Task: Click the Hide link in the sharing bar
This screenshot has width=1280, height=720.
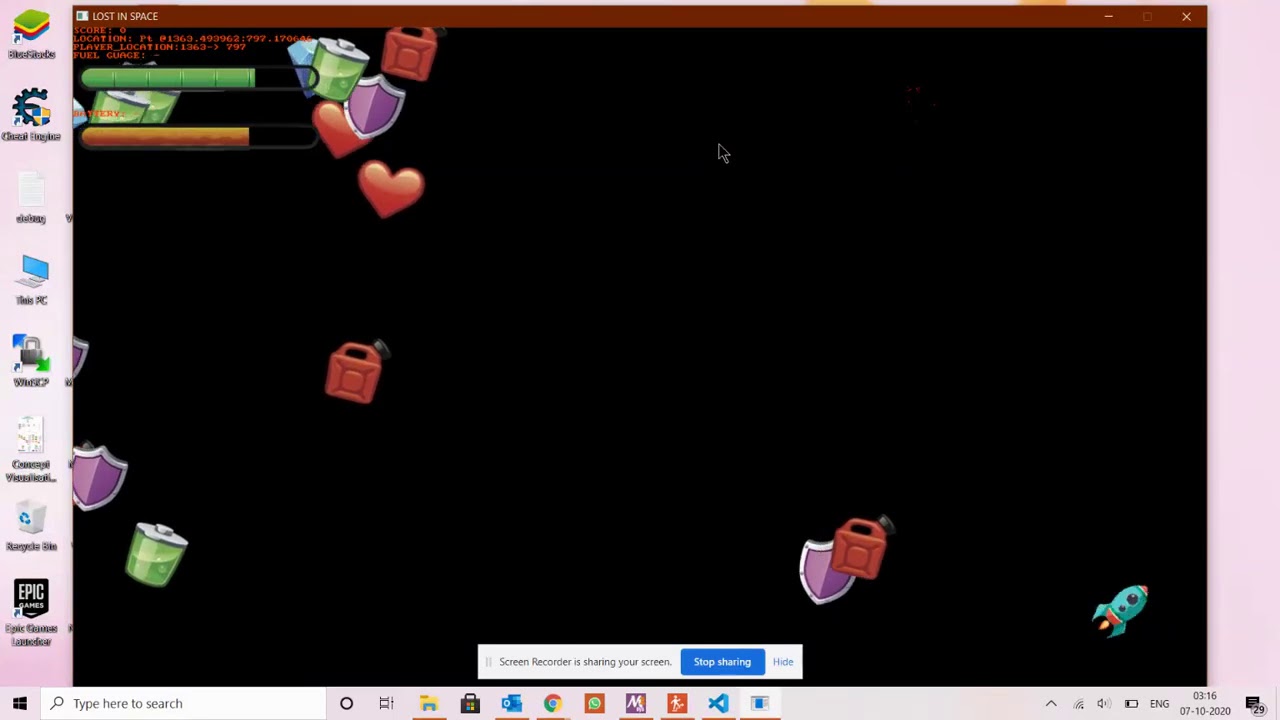Action: 783,662
